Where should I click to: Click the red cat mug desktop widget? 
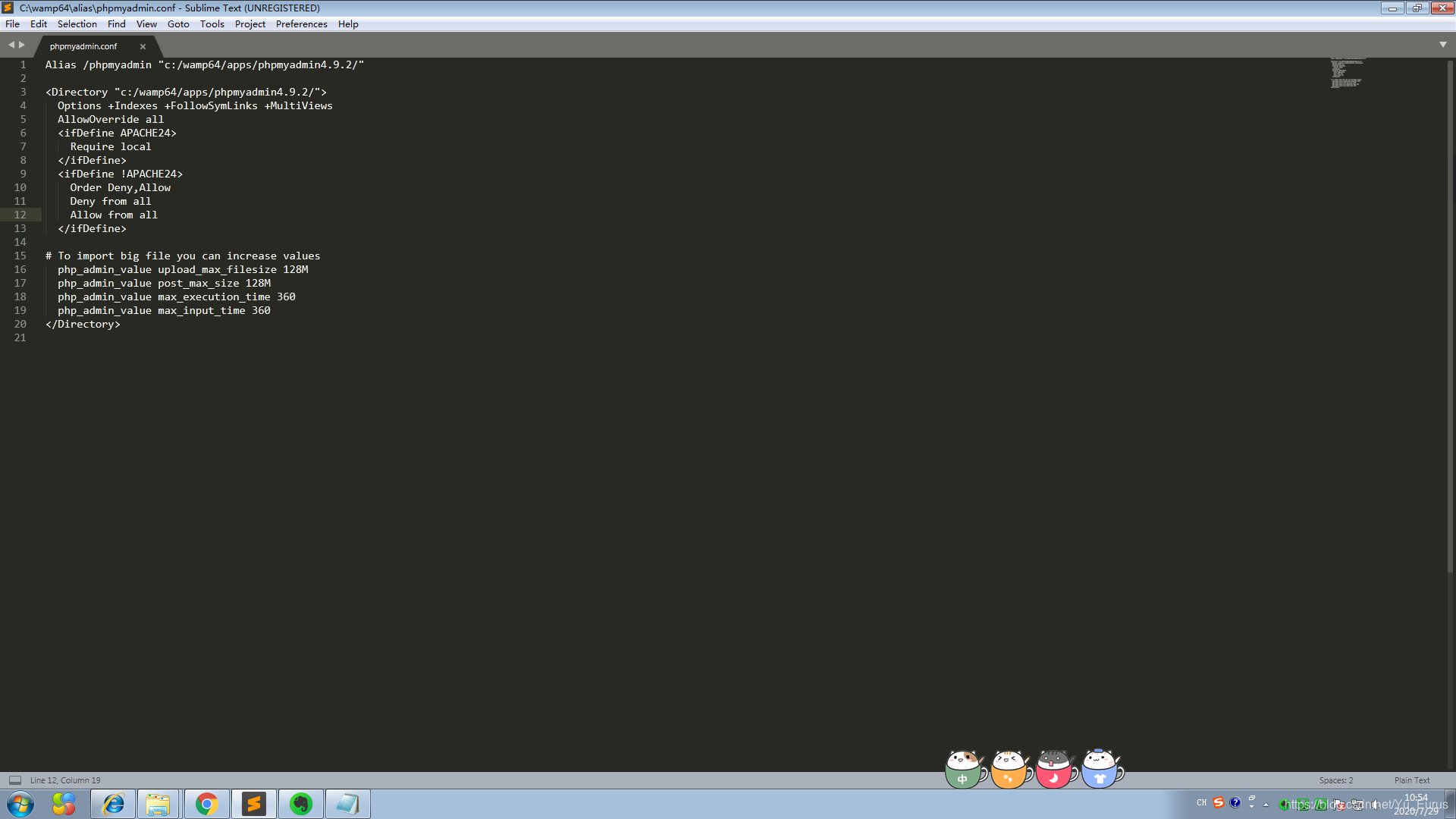pos(1056,769)
